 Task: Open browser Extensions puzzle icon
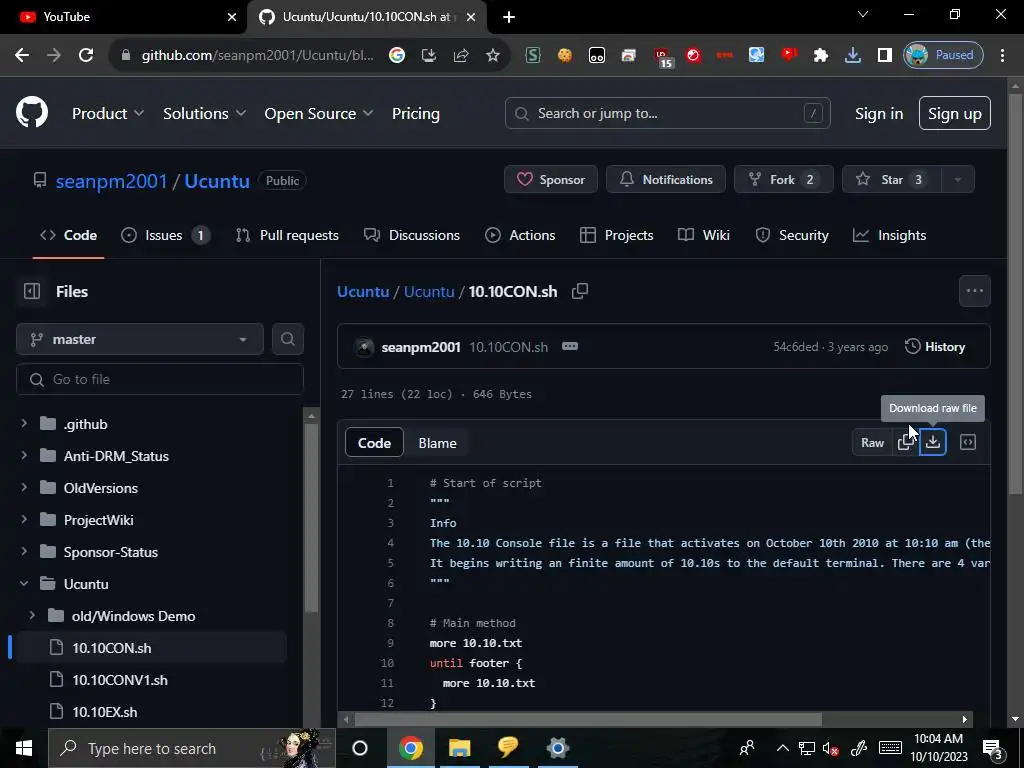click(821, 55)
